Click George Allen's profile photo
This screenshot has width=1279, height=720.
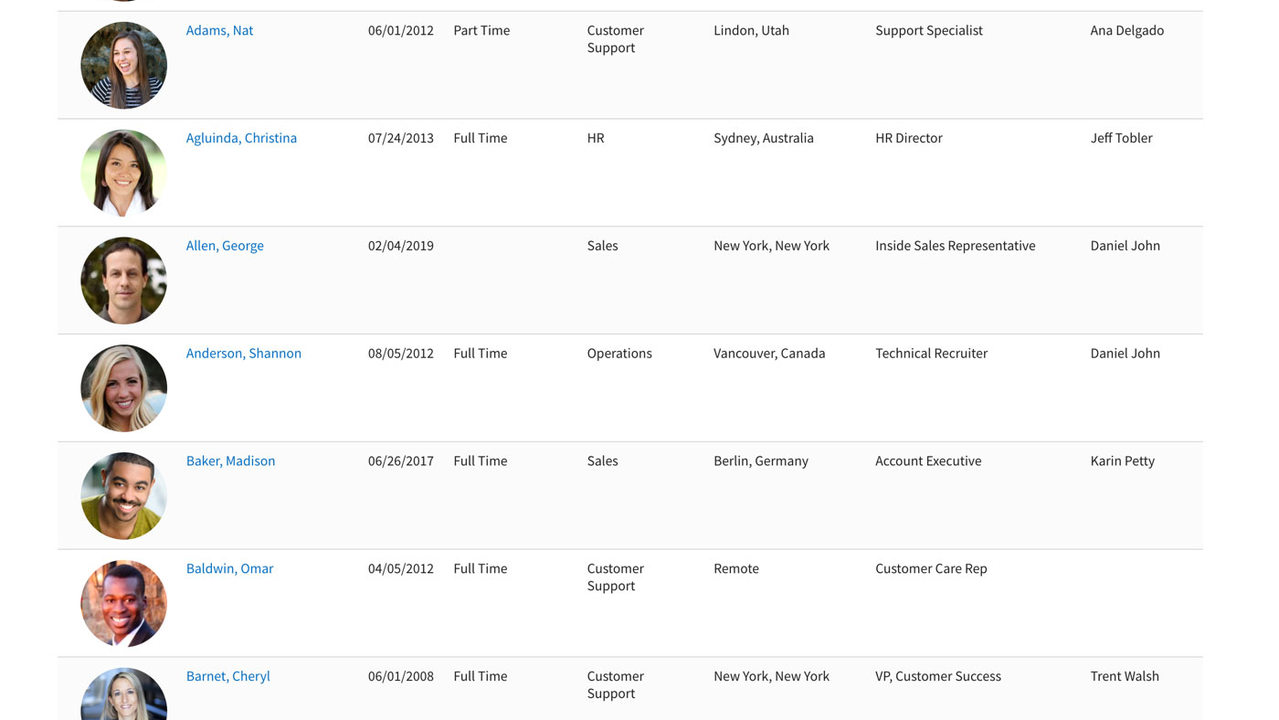[x=124, y=281]
